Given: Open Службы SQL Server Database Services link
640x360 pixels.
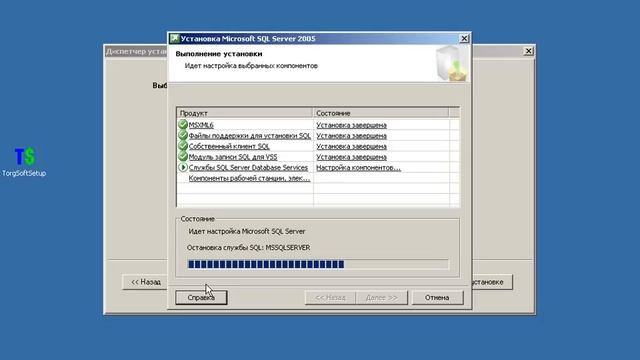Looking at the screenshot, I should click(248, 167).
